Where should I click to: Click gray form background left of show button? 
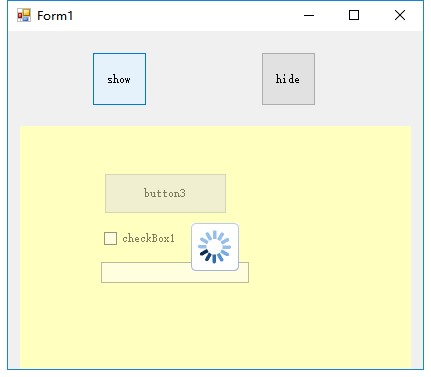tap(50, 79)
